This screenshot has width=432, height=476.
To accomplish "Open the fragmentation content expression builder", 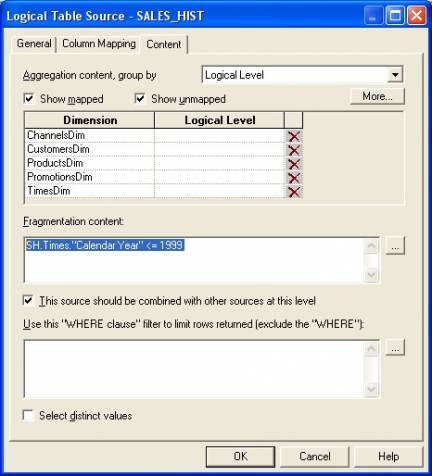I will [x=395, y=246].
